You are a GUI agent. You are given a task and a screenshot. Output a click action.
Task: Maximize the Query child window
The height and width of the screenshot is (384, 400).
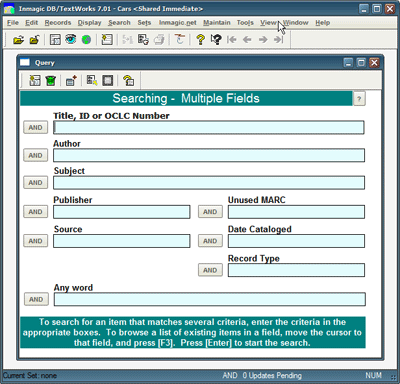[361, 63]
